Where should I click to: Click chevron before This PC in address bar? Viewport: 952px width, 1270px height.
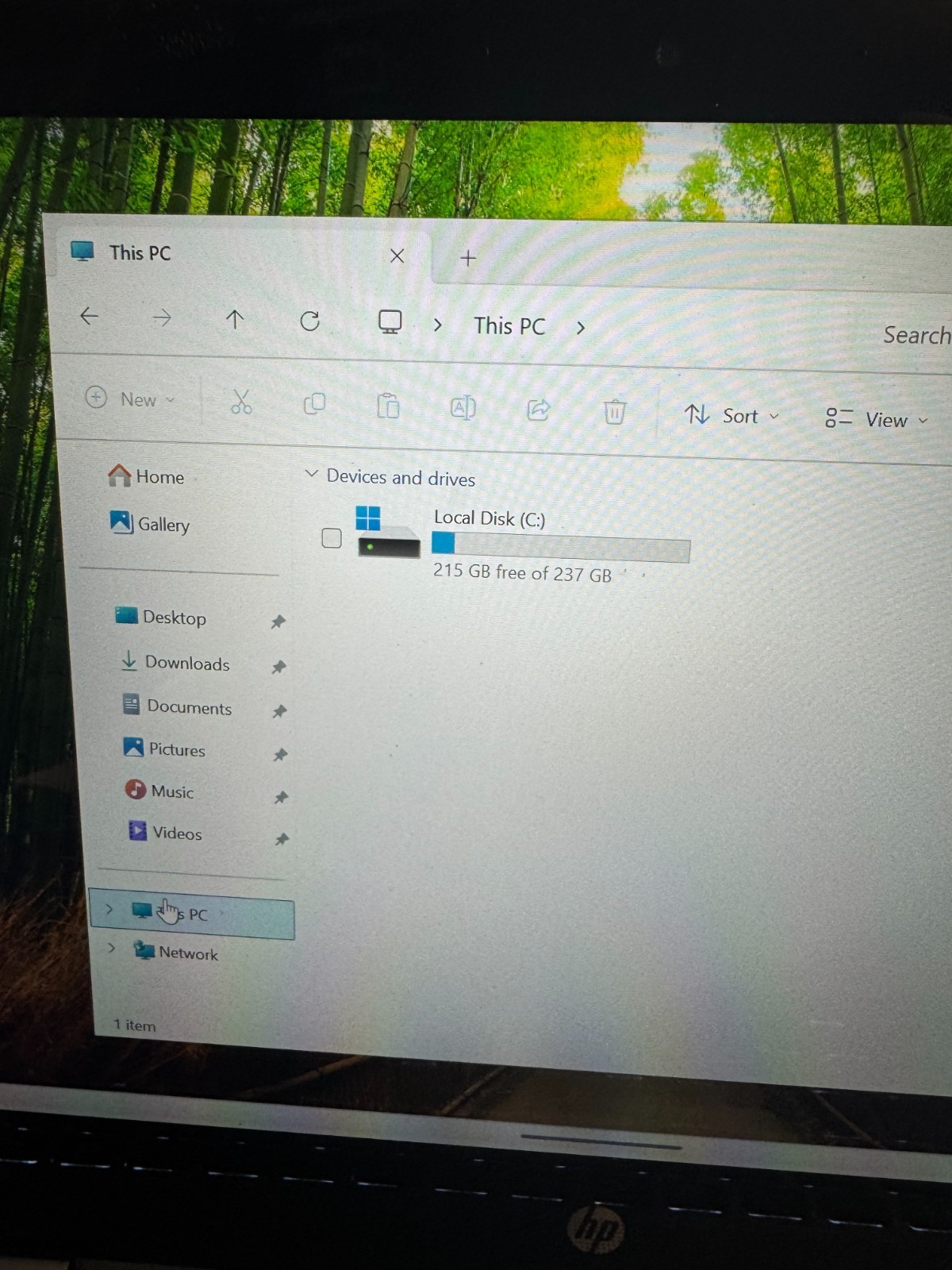click(x=438, y=325)
